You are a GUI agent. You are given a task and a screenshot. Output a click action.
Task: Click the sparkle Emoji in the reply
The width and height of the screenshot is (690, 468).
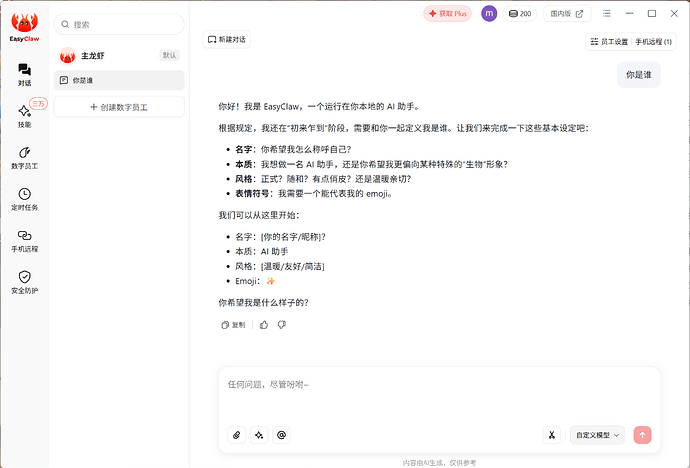(271, 281)
